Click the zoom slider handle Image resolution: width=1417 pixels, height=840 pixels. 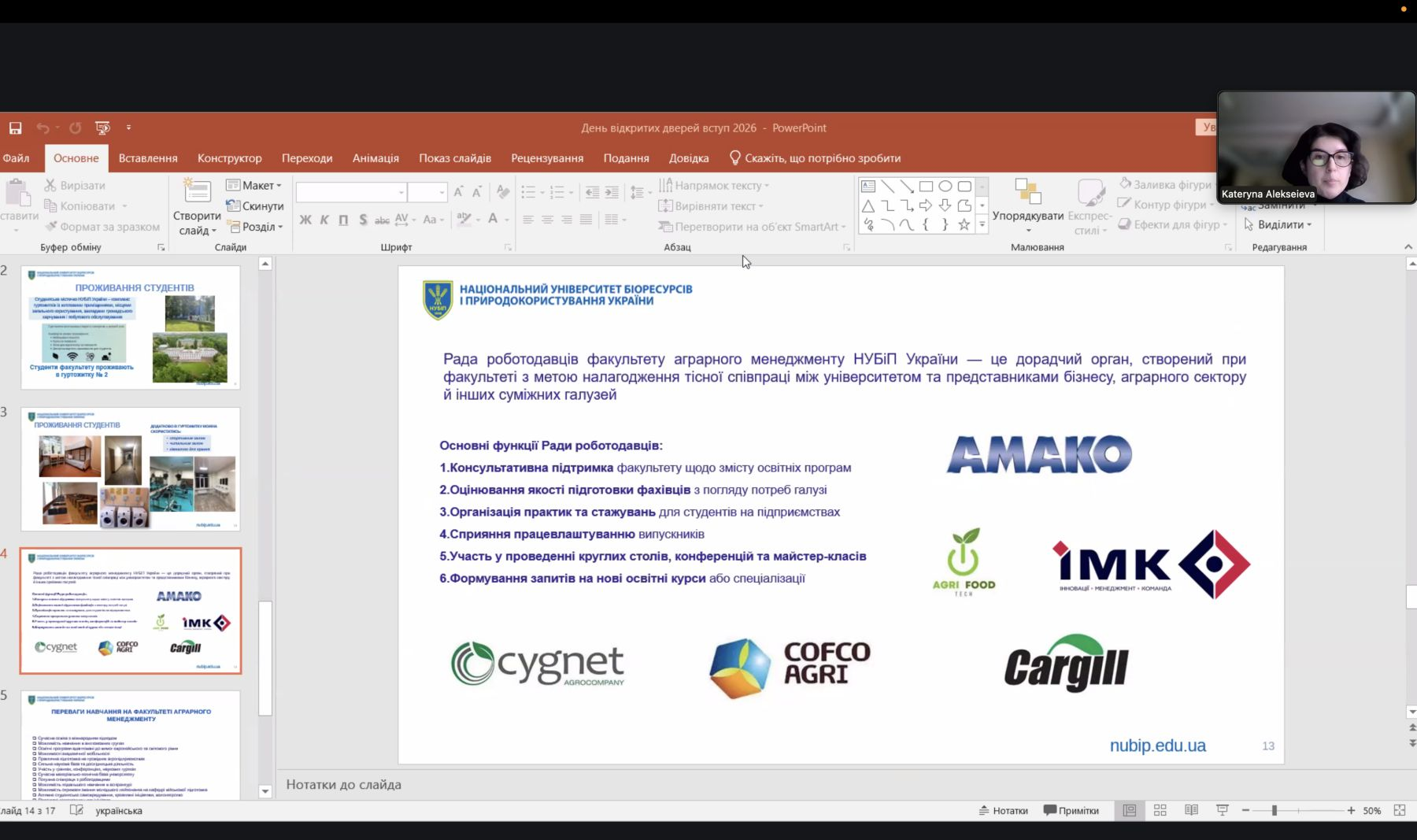pyautogui.click(x=1274, y=811)
